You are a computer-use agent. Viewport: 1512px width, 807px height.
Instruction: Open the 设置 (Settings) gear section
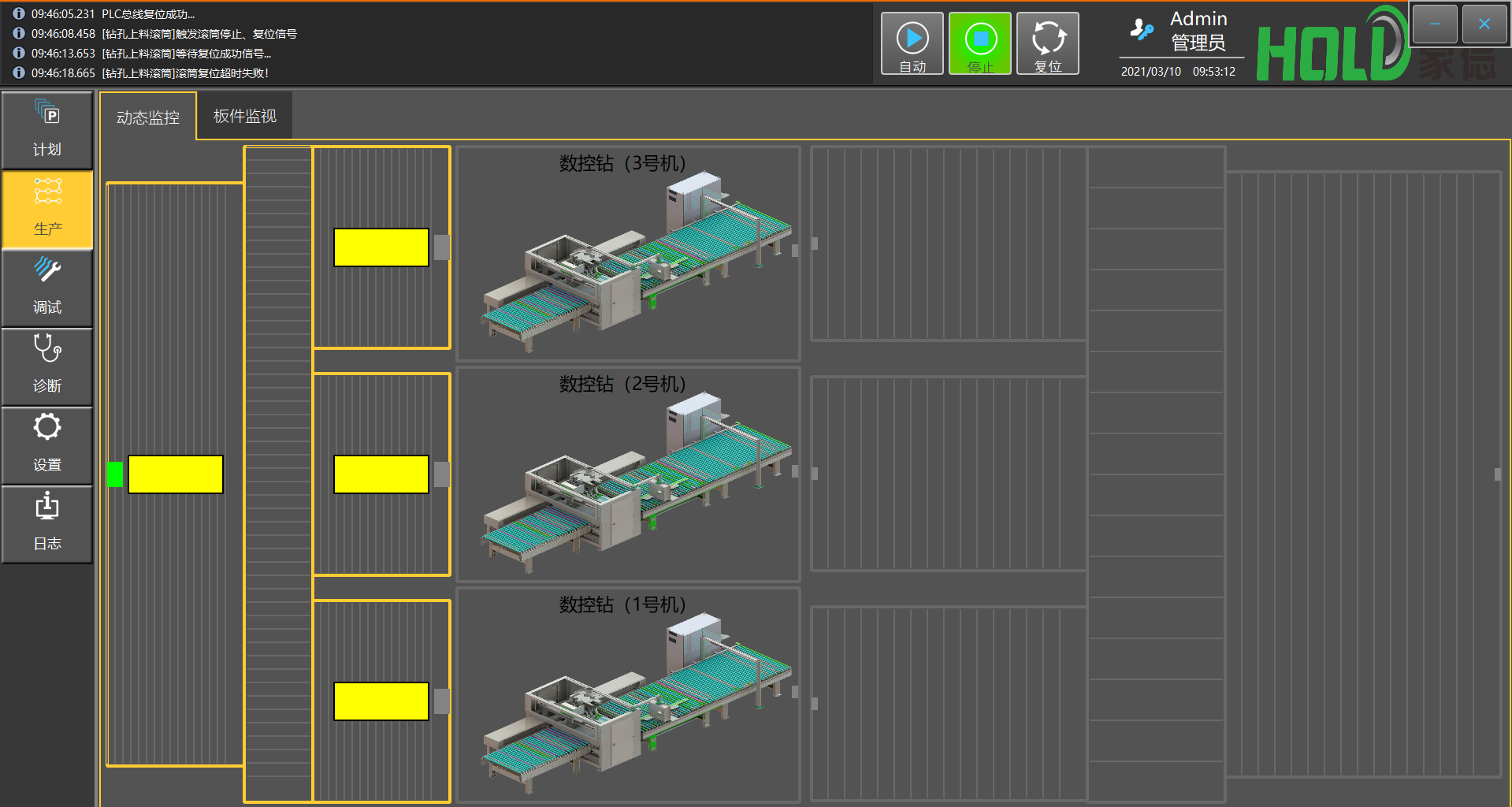47,445
